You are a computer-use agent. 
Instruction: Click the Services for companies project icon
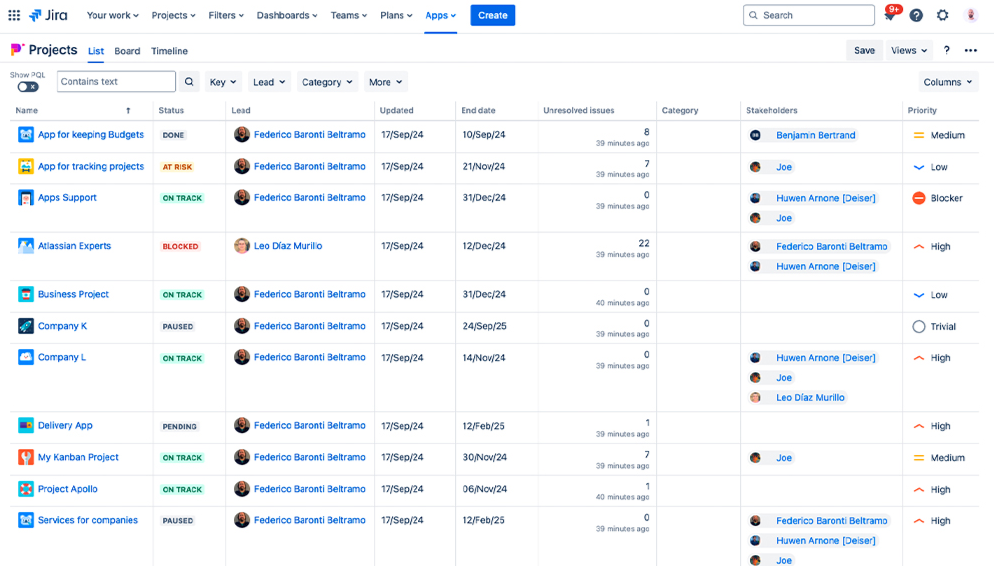click(26, 520)
